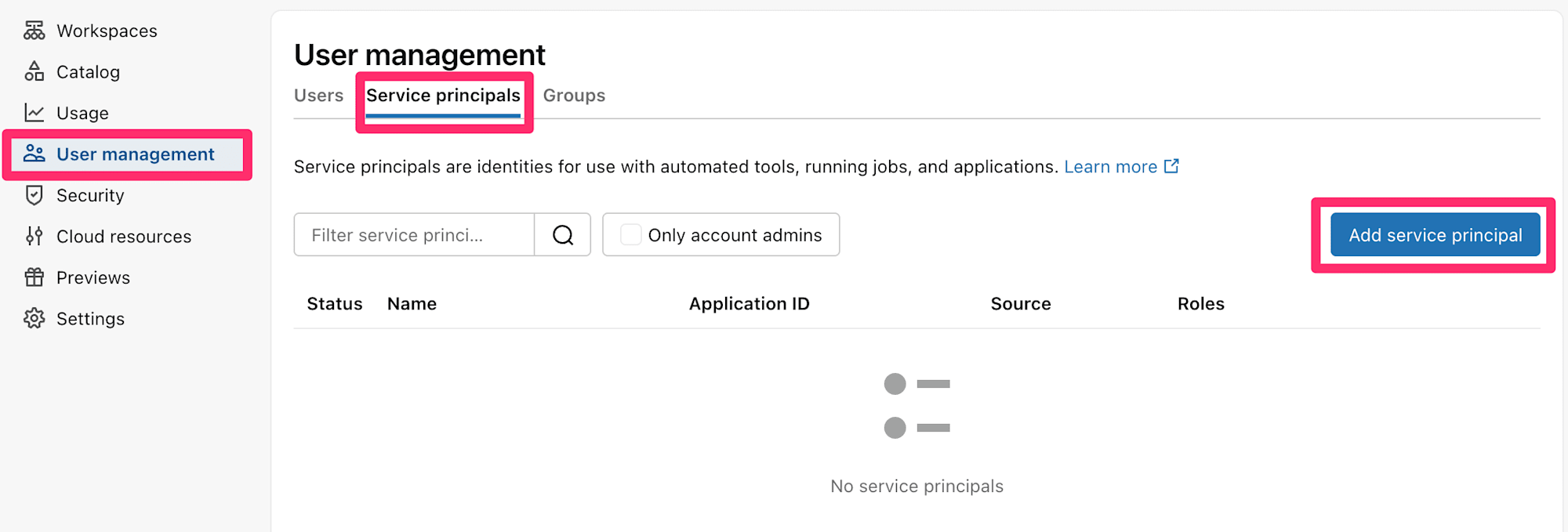This screenshot has width=1568, height=532.
Task: Click the Name column header
Action: click(x=412, y=304)
